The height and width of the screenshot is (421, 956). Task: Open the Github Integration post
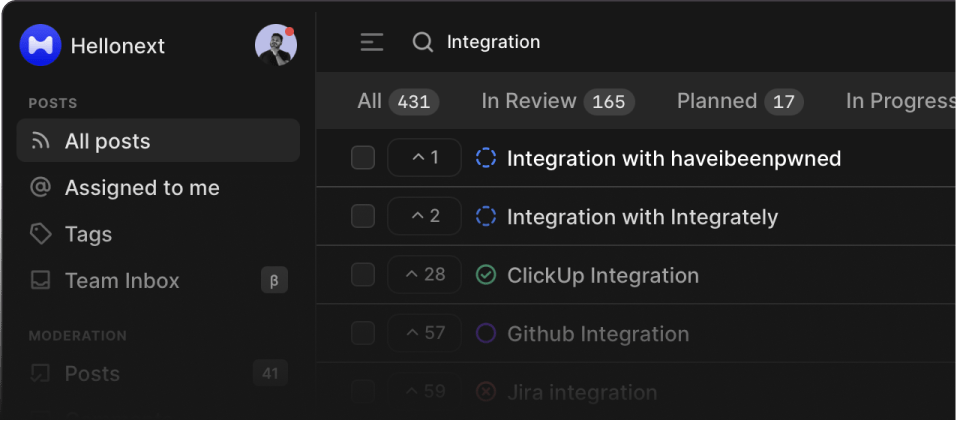point(598,334)
